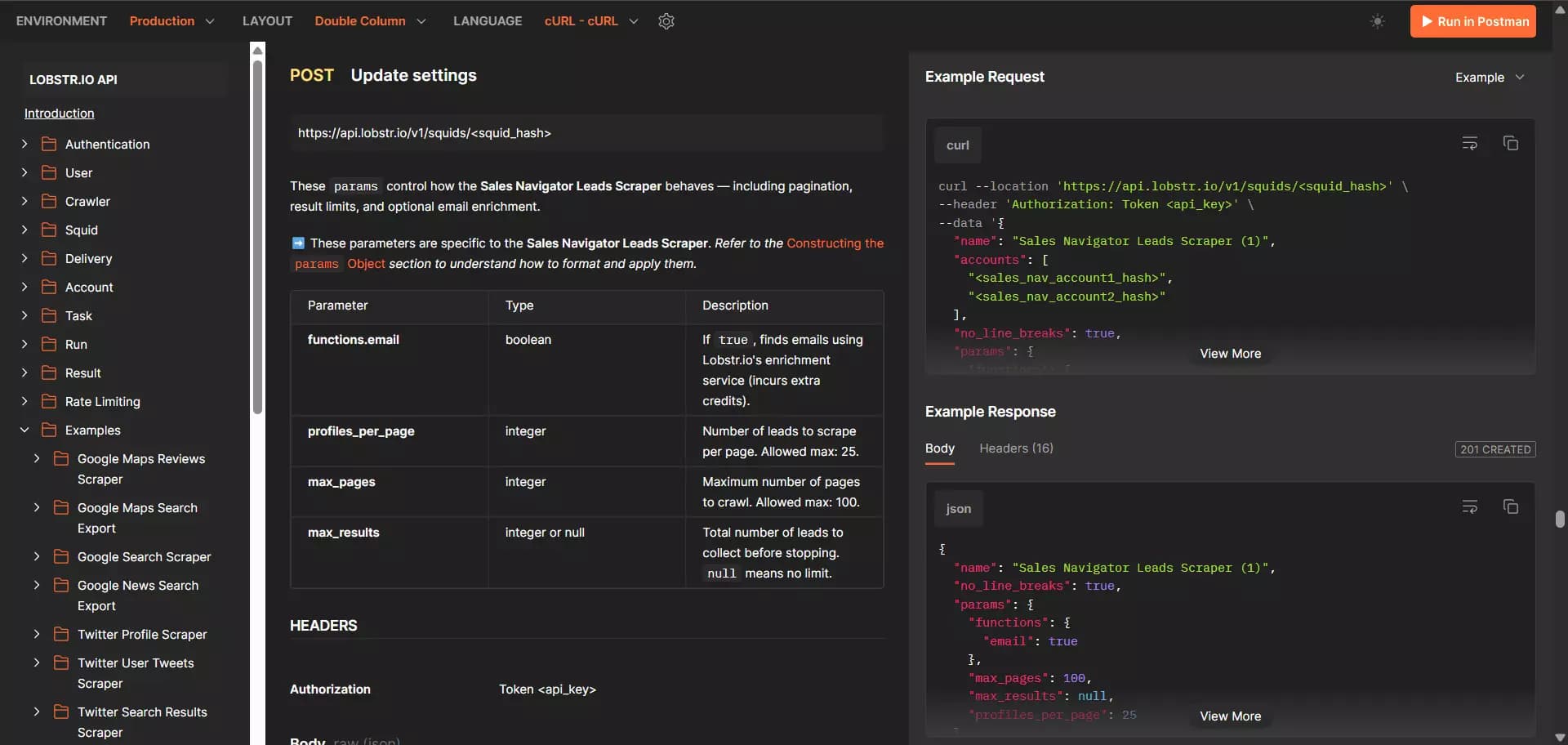The width and height of the screenshot is (1568, 745).
Task: Toggle line wrap on the Example Response block
Action: tap(1470, 506)
